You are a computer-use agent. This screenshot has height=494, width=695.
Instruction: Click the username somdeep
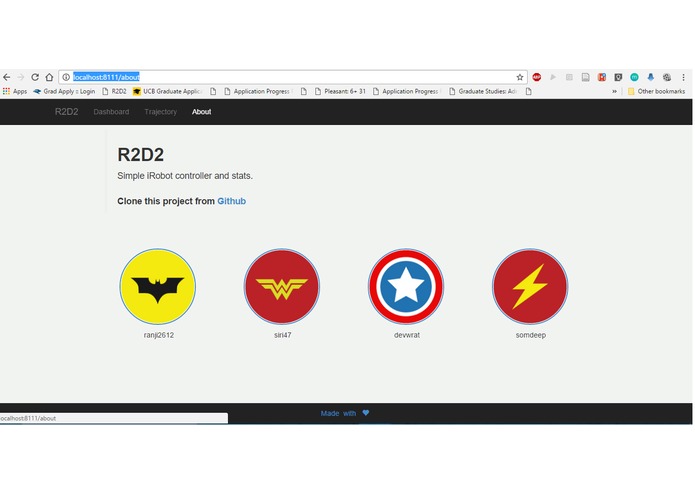pos(531,335)
